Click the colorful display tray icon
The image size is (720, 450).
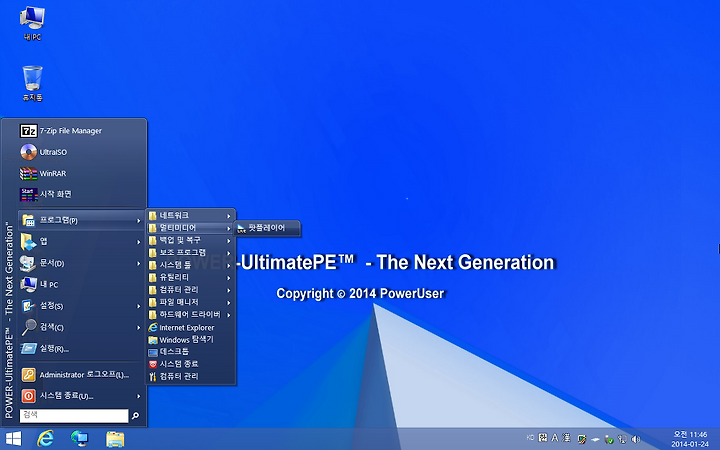(x=582, y=439)
